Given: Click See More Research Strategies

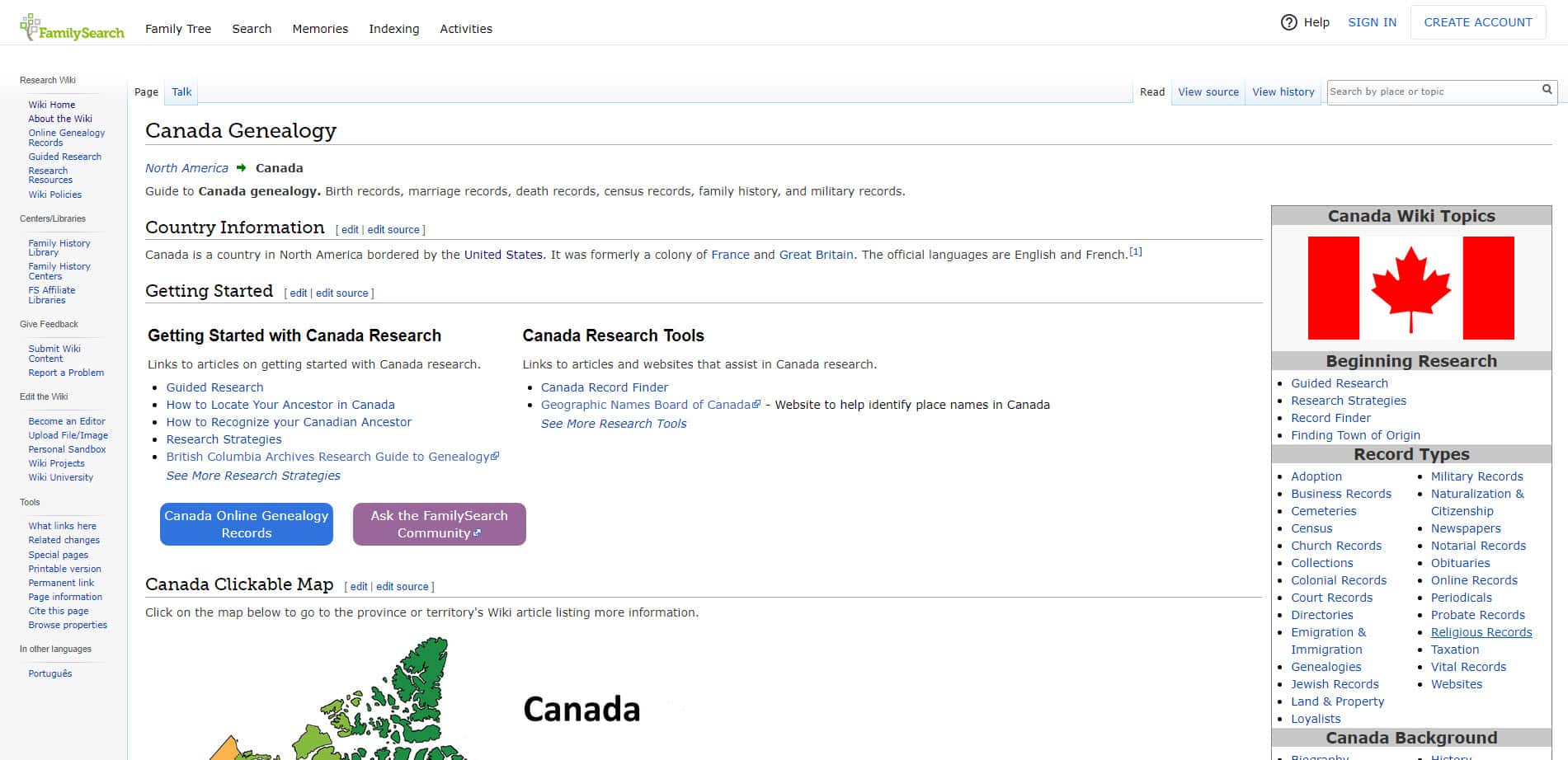Looking at the screenshot, I should pyautogui.click(x=253, y=476).
